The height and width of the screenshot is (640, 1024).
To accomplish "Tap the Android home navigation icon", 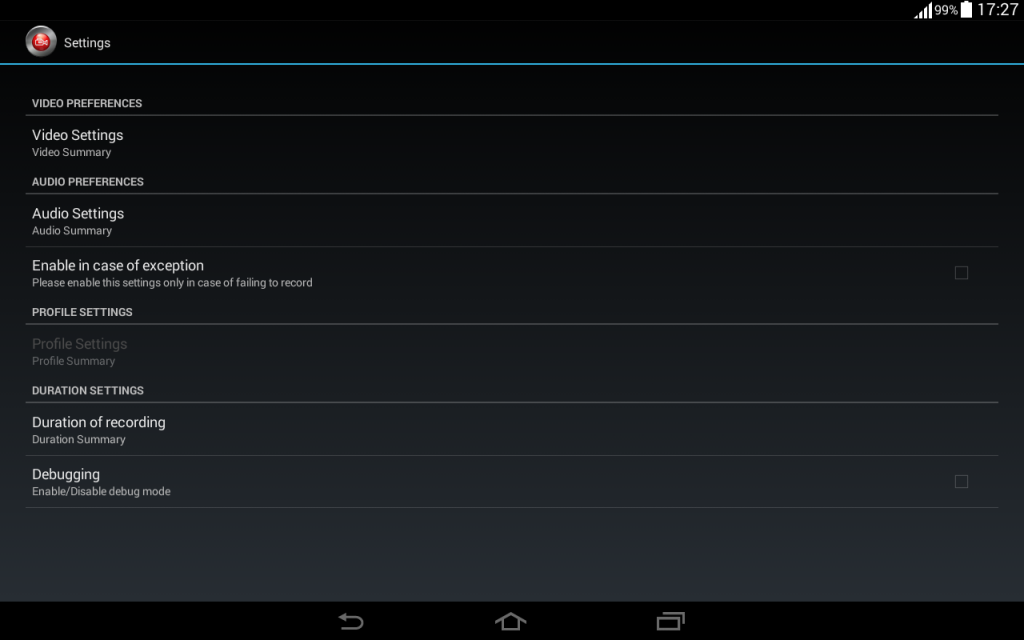I will 511,621.
